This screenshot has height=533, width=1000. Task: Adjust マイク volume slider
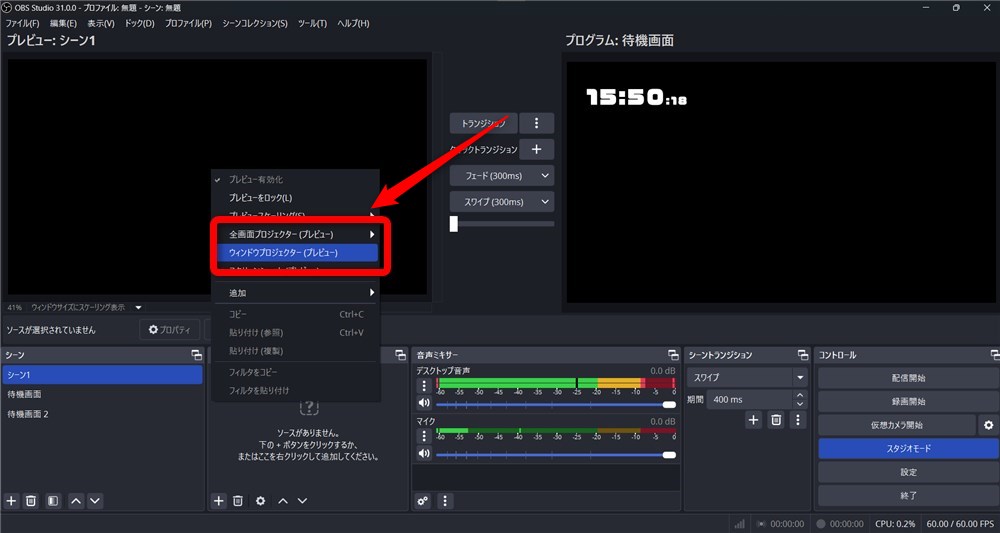point(555,455)
